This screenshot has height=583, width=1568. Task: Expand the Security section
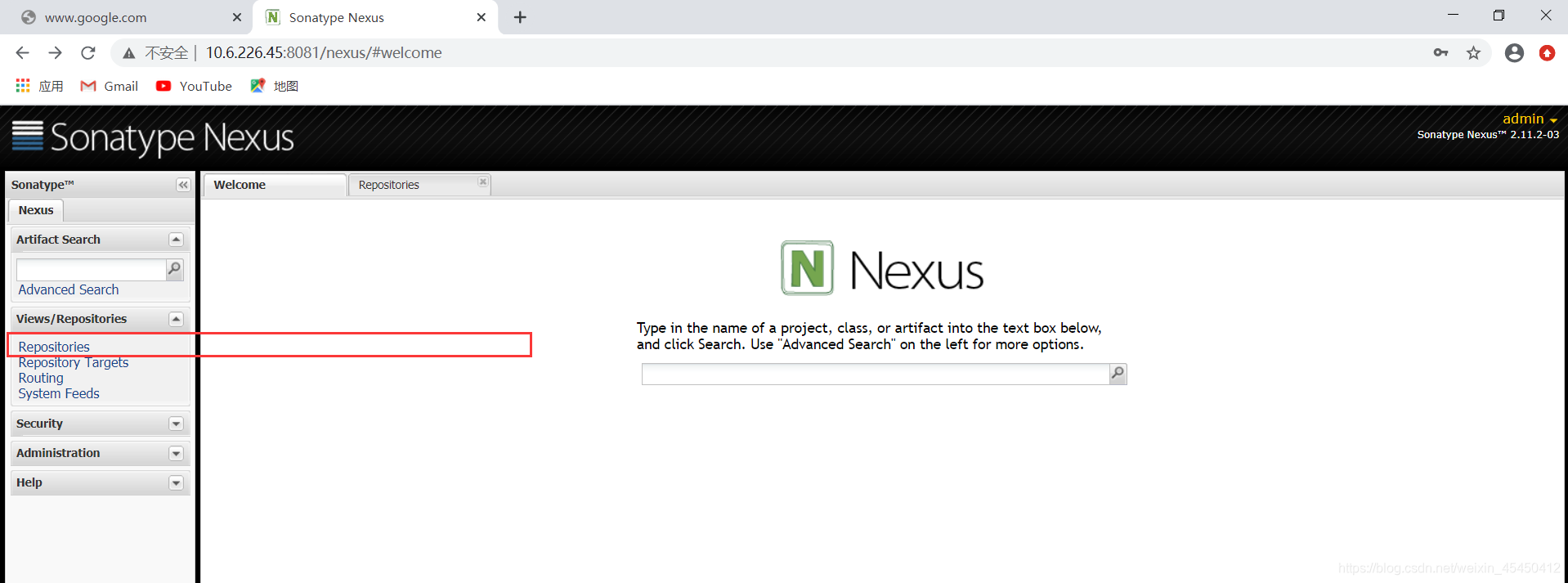point(176,424)
